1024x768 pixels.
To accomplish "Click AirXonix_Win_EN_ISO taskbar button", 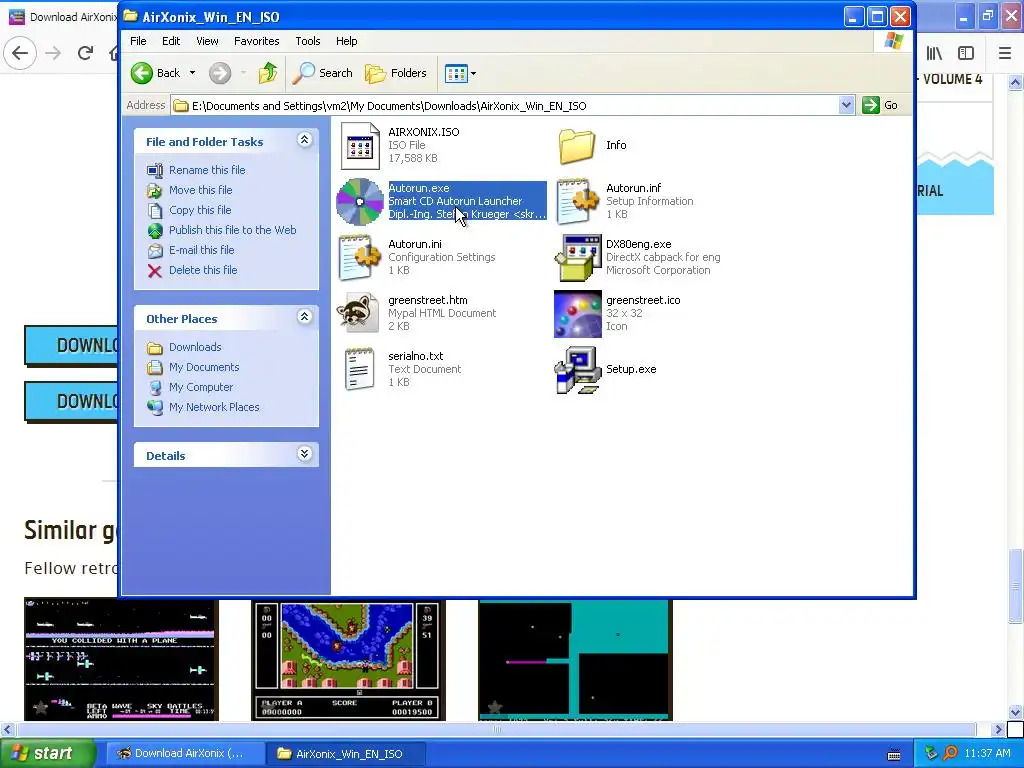I will click(x=345, y=754).
